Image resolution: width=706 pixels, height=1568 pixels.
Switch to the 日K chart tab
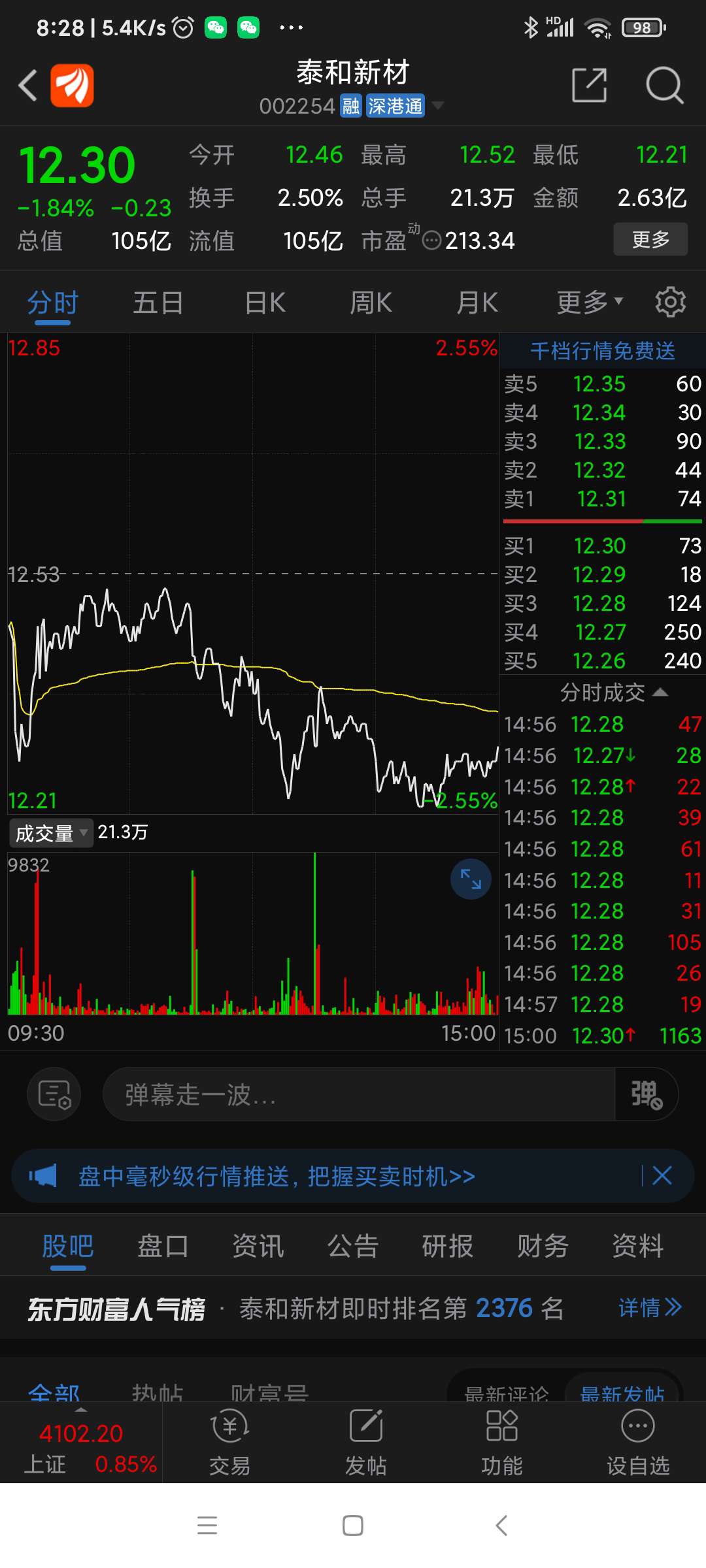click(x=265, y=303)
